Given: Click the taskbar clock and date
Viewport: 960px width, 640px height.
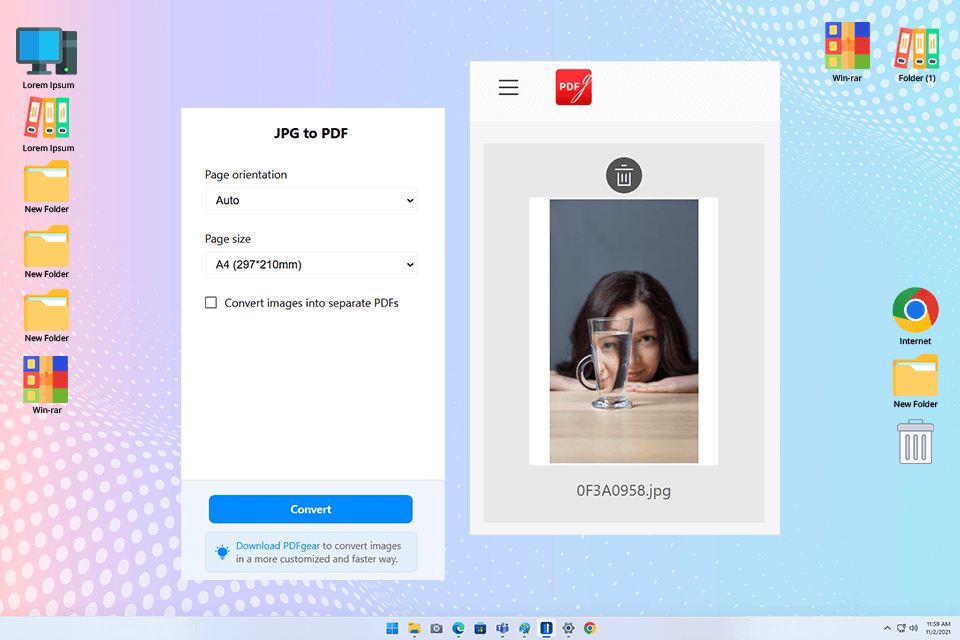Looking at the screenshot, I should coord(939,628).
